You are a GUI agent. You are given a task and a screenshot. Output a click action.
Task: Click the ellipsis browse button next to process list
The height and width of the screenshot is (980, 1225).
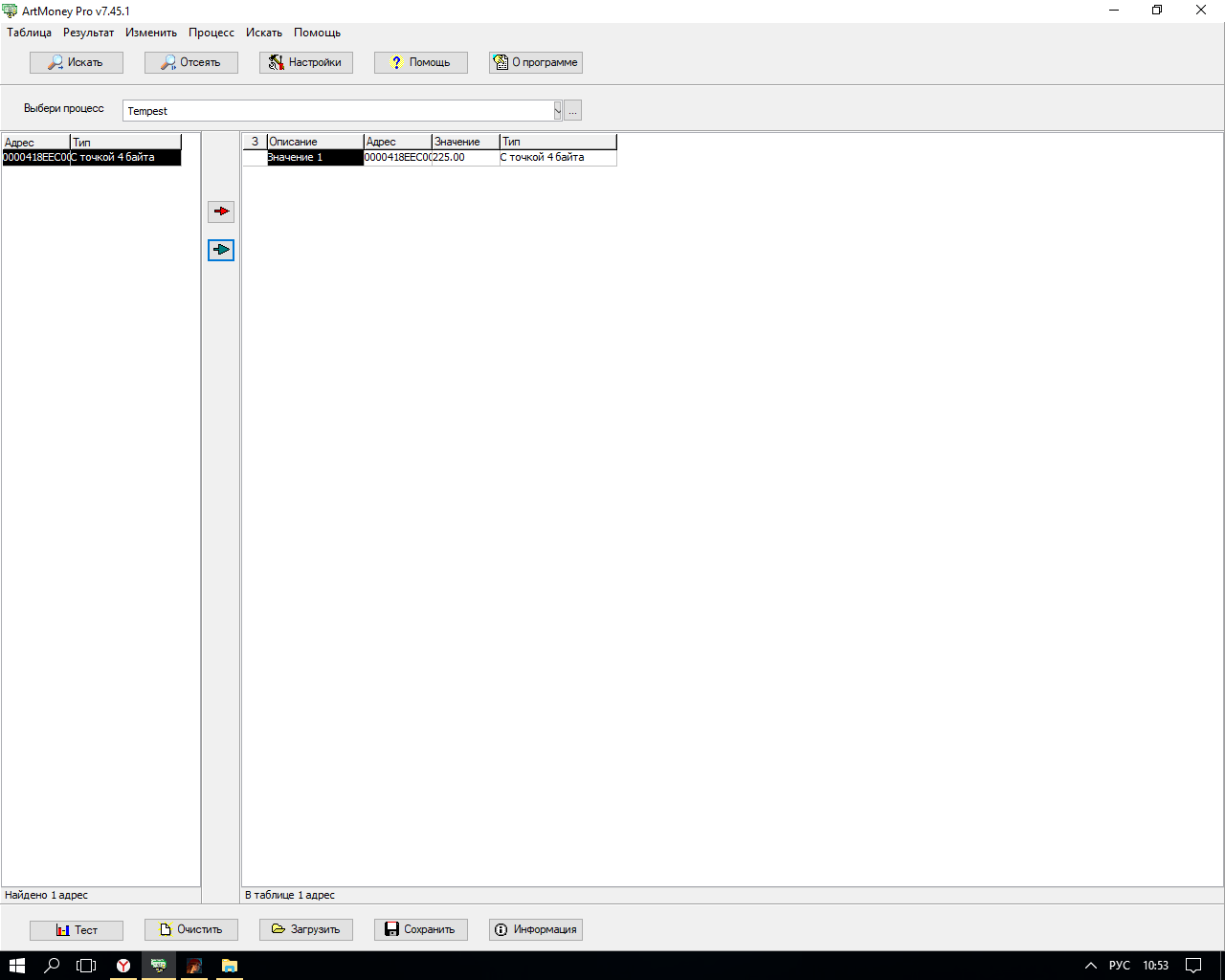pyautogui.click(x=572, y=110)
